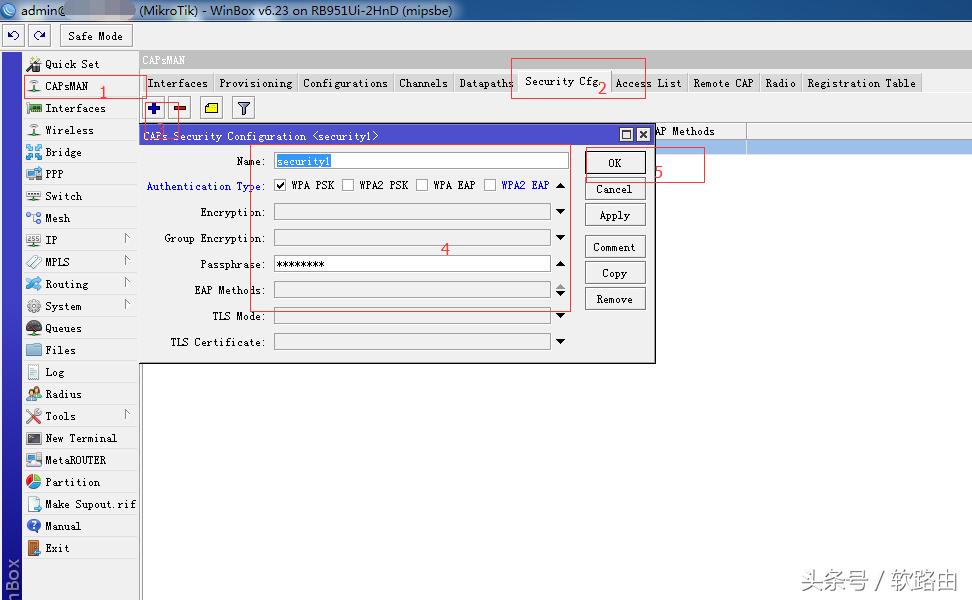Click the Passphrase input field
The image size is (972, 600).
pyautogui.click(x=411, y=264)
